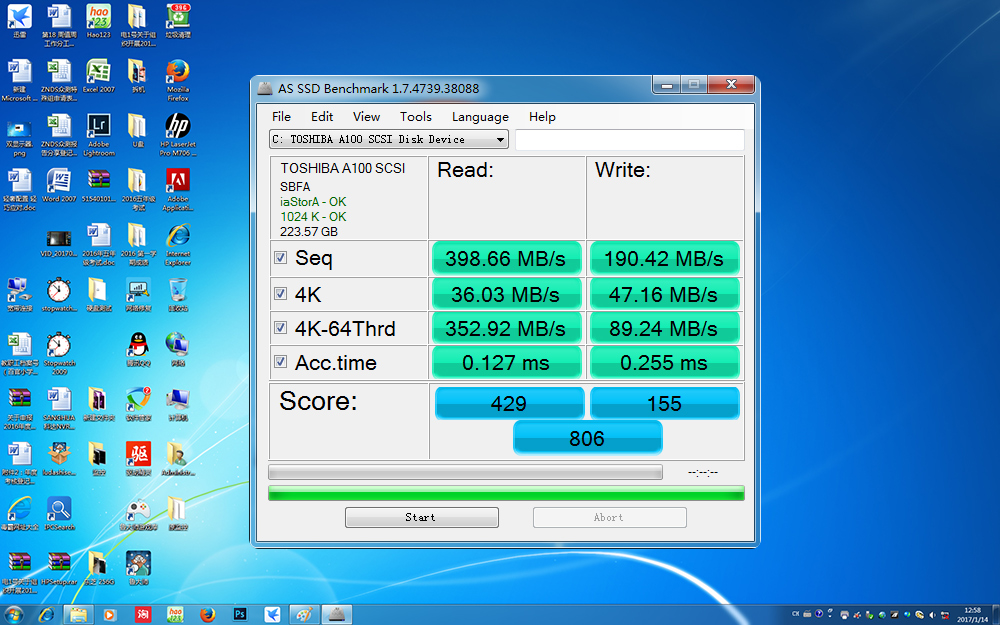Open Adobe Lightroom from the desktop
Viewport: 1000px width, 625px height.
pos(98,128)
